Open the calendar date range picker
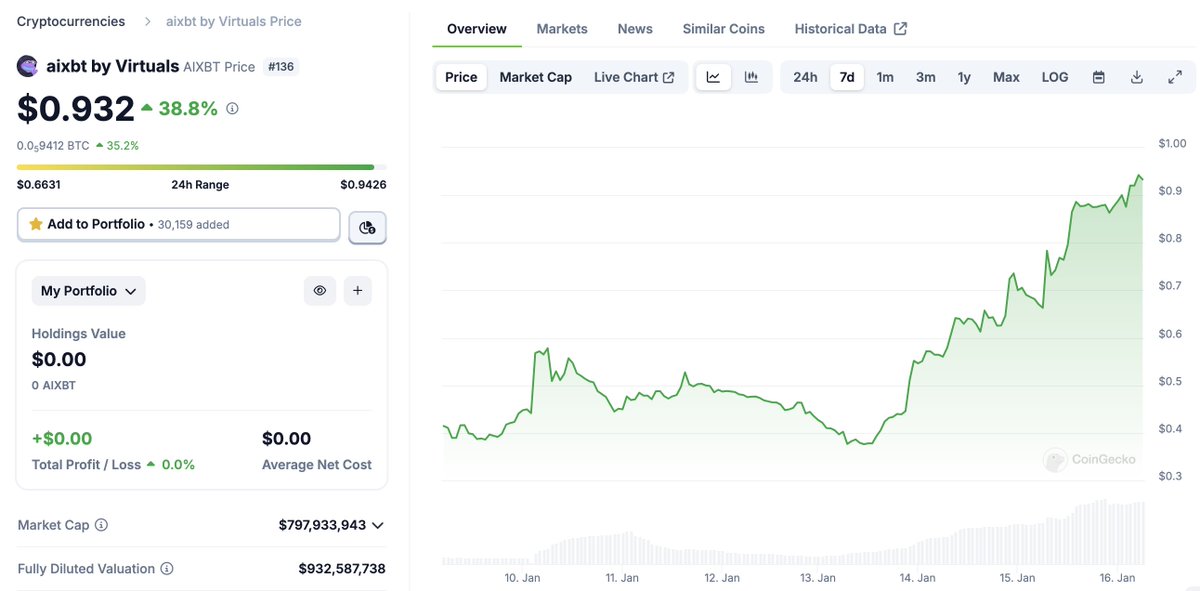 click(x=1099, y=77)
